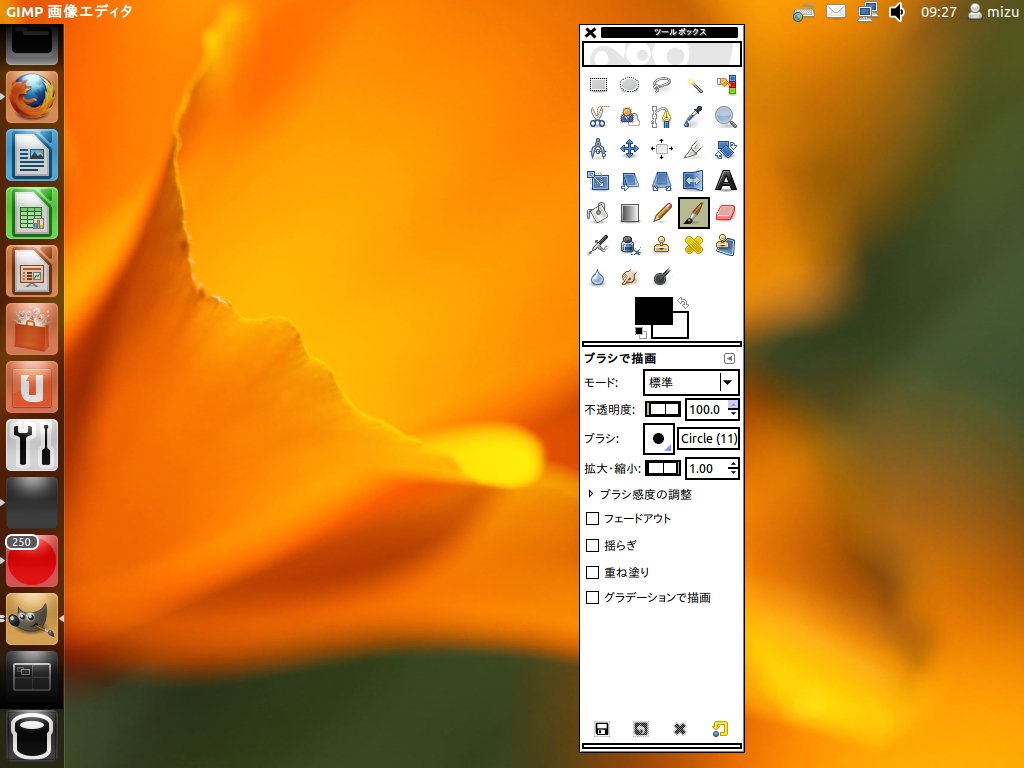Pick the Color Picker eyedropper tool

pyautogui.click(x=694, y=116)
